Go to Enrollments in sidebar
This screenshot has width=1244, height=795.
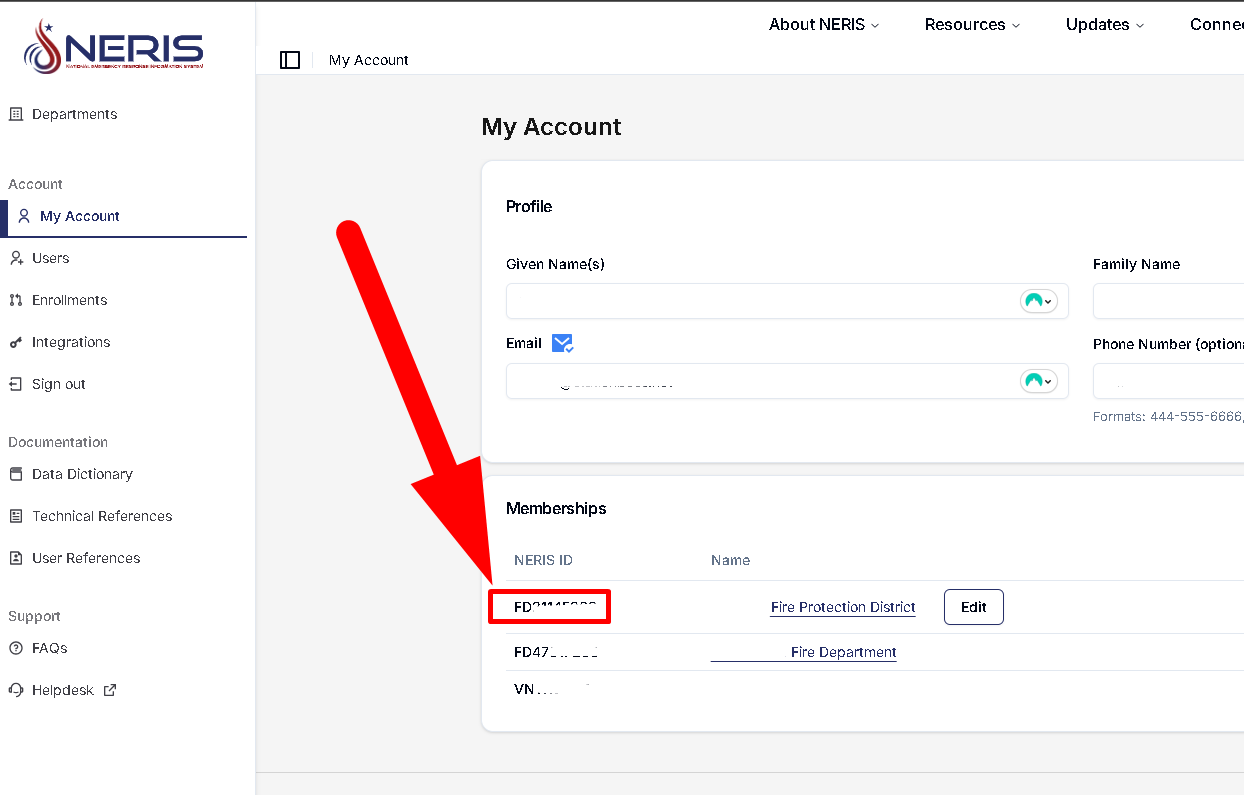[69, 300]
